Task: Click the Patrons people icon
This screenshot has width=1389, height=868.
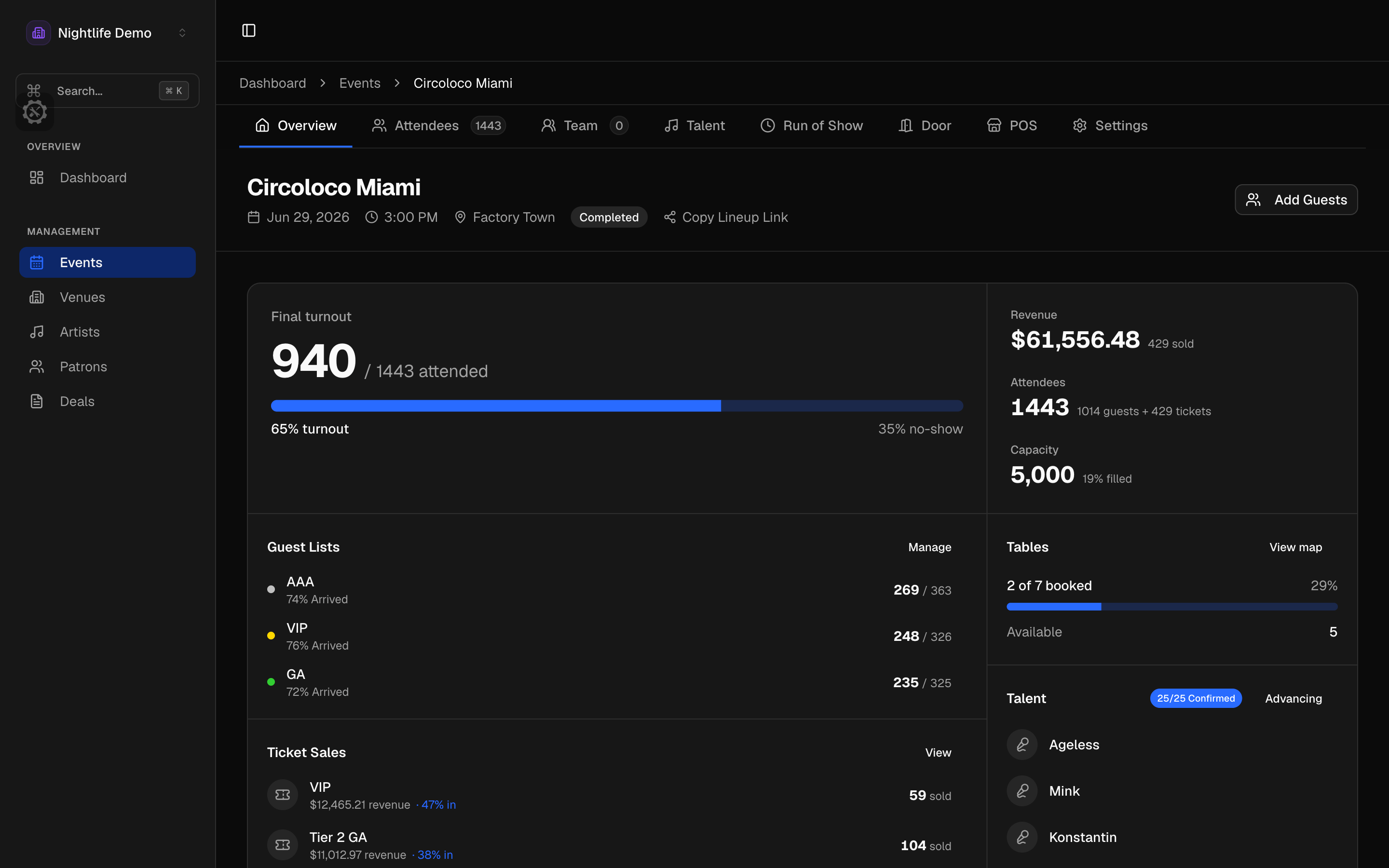Action: (37, 366)
